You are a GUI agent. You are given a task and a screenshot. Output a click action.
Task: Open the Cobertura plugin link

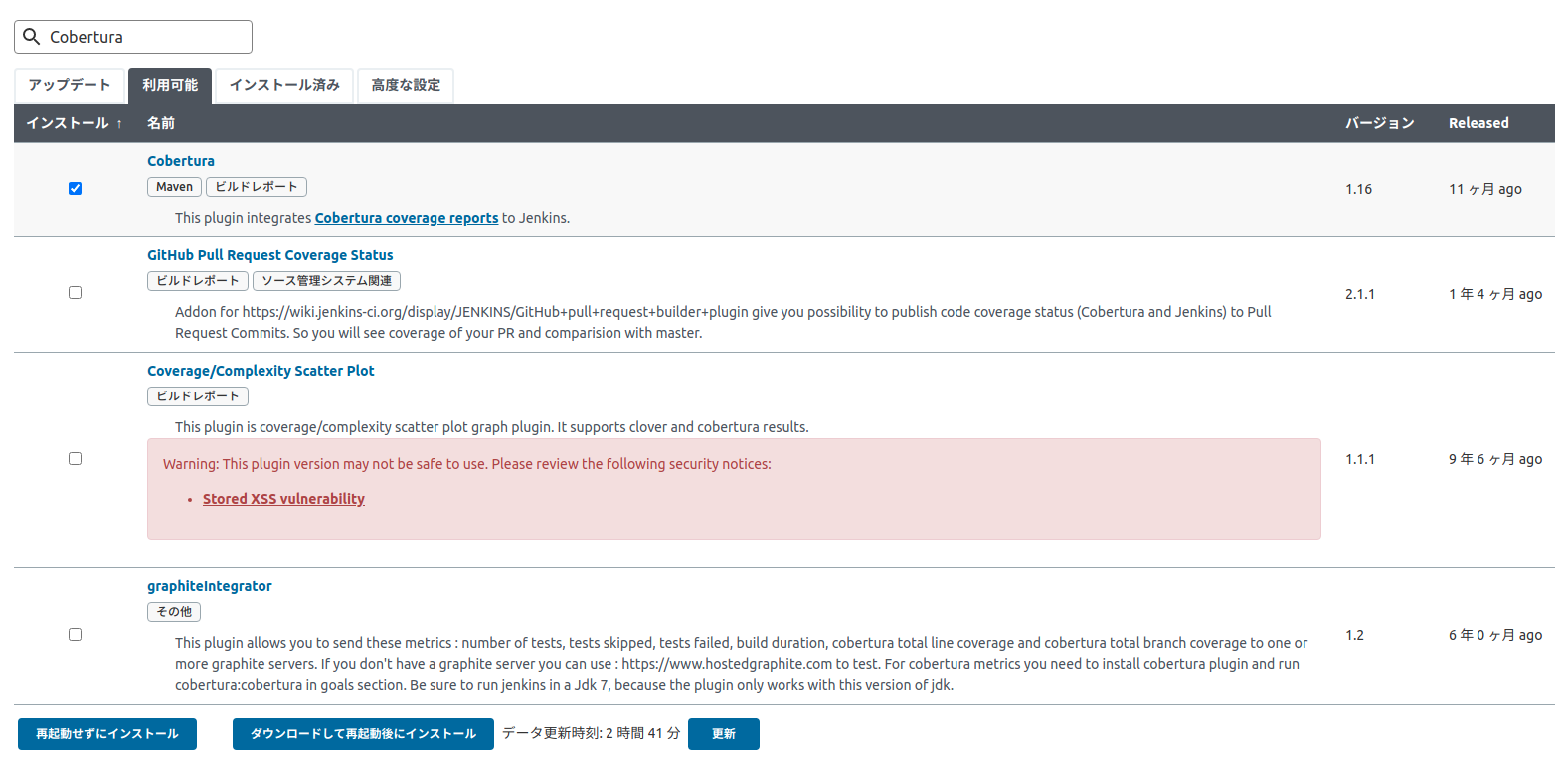click(x=181, y=161)
